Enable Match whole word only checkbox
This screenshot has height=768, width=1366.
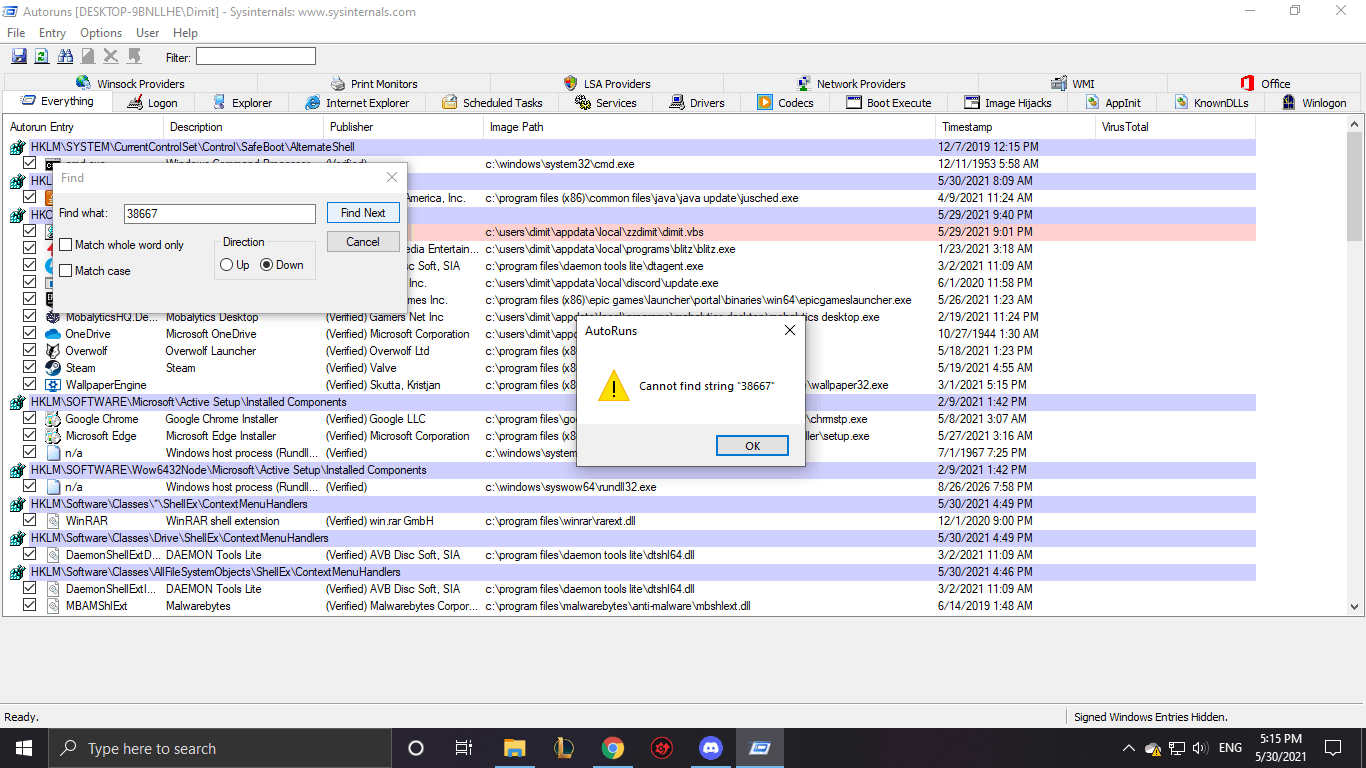[x=66, y=245]
